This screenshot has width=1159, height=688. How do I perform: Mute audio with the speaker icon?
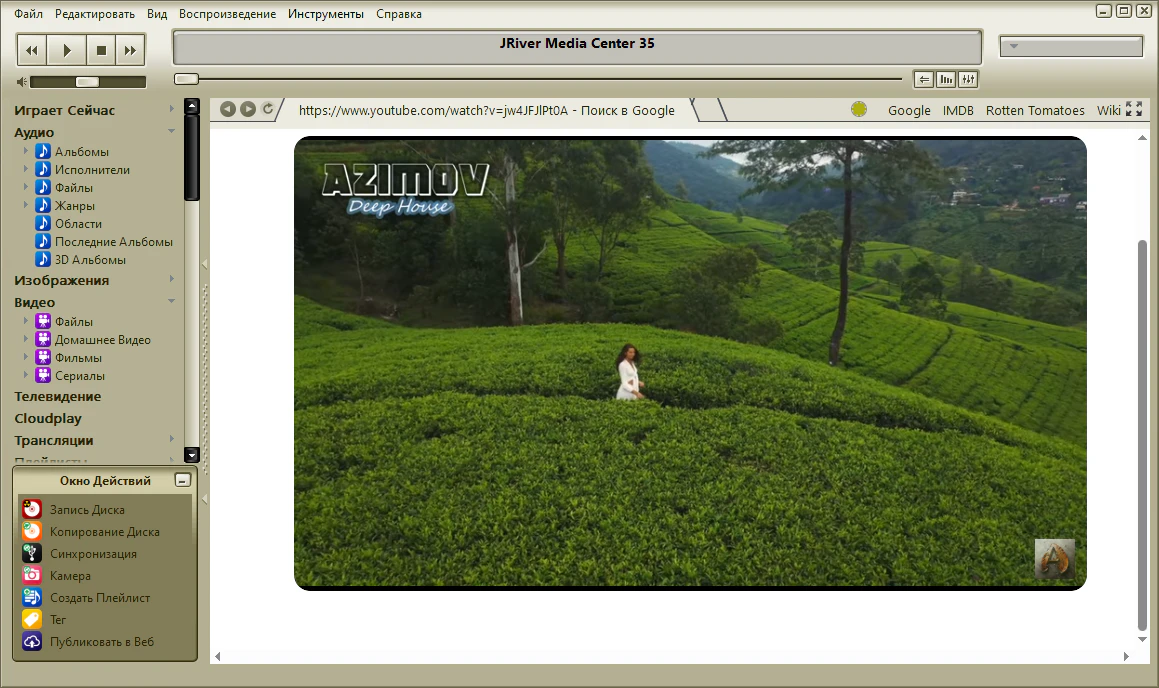(21, 82)
